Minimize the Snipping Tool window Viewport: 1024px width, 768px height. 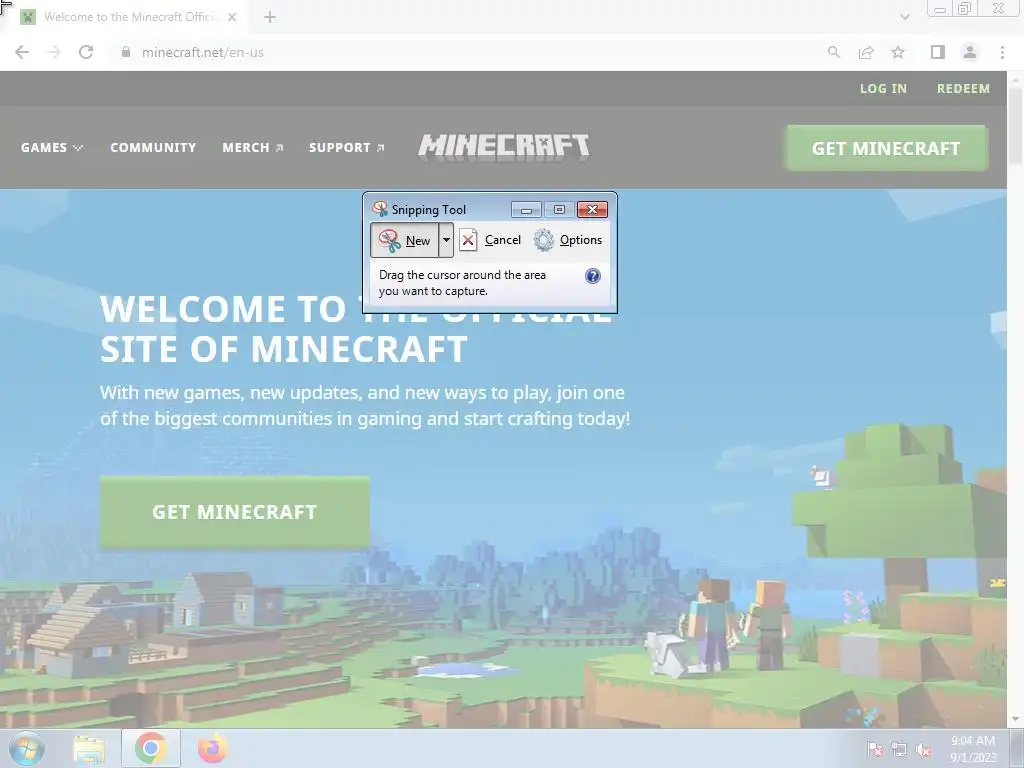click(x=526, y=210)
